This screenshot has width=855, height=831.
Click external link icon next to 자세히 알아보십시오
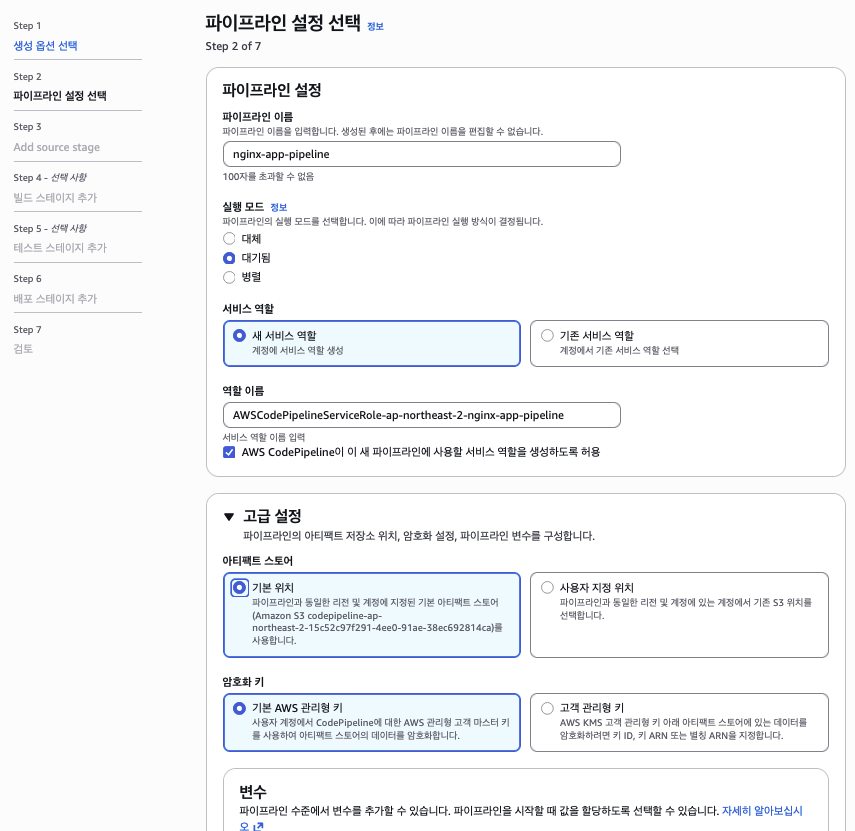tap(258, 826)
